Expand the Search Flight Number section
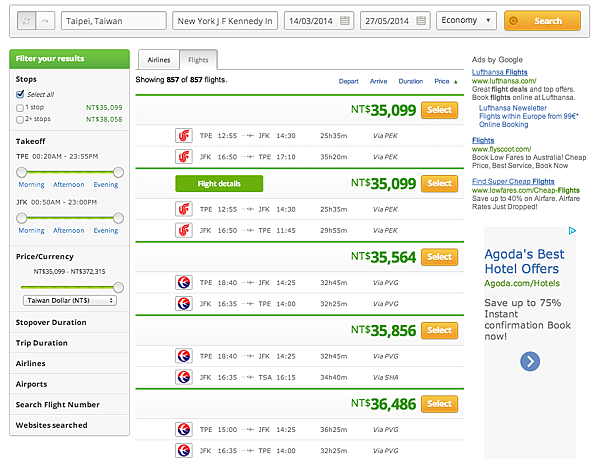This screenshot has width=600, height=459. pos(70,405)
